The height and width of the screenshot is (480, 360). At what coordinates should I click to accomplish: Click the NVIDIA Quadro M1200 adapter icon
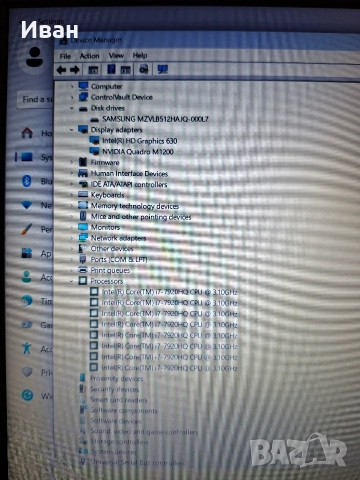[95, 152]
